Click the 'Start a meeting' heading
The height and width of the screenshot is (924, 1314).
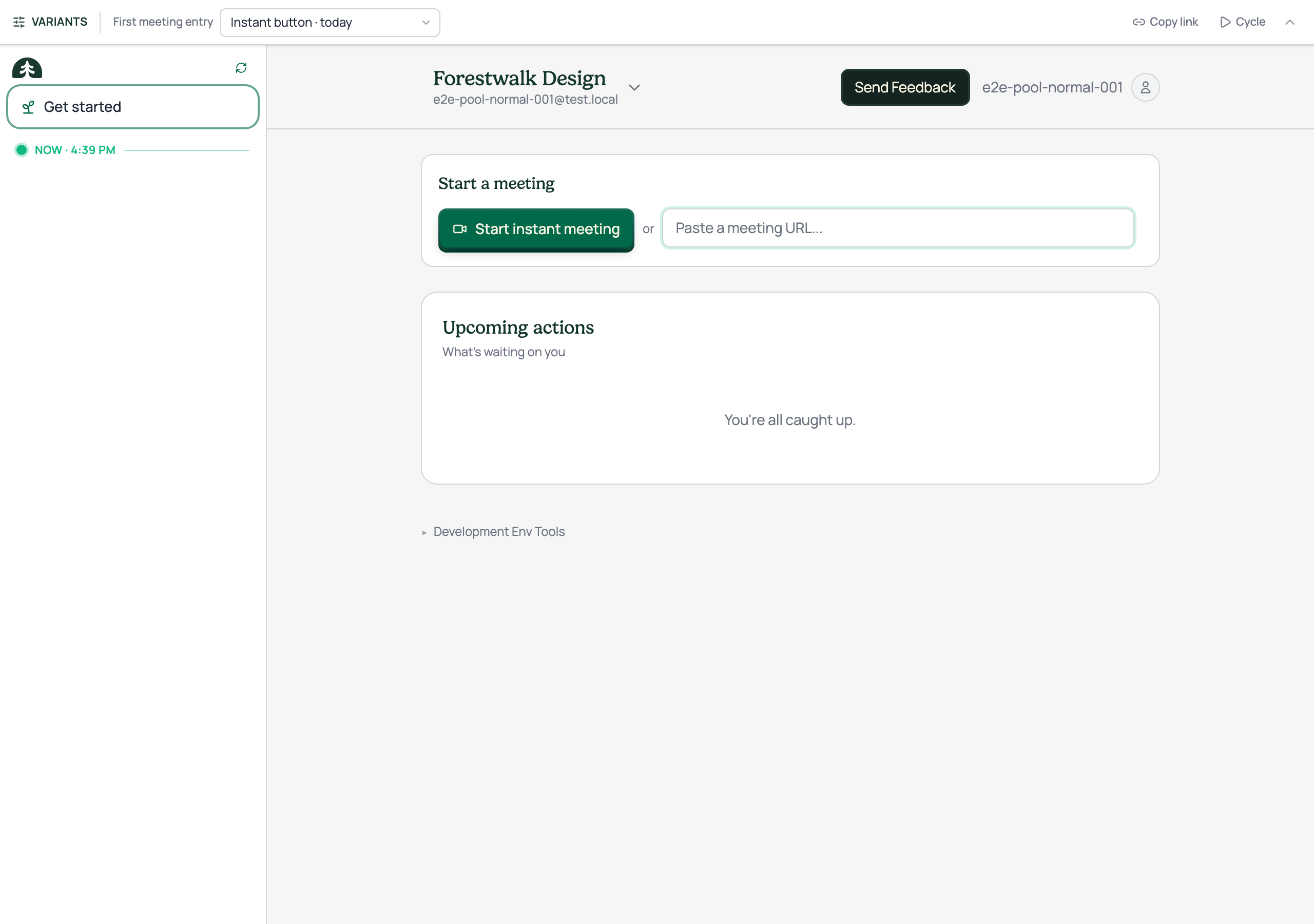coord(496,183)
